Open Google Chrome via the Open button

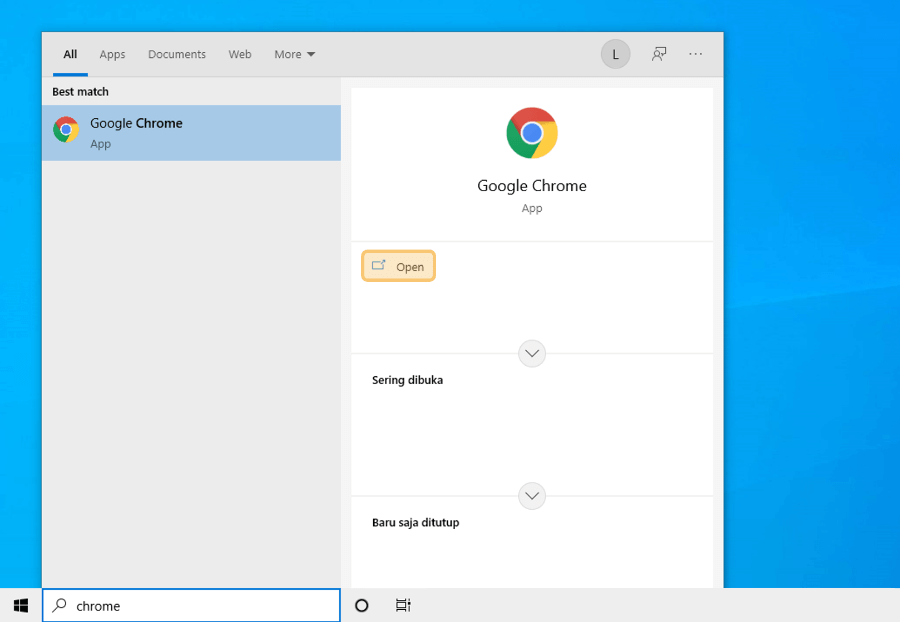click(x=398, y=266)
